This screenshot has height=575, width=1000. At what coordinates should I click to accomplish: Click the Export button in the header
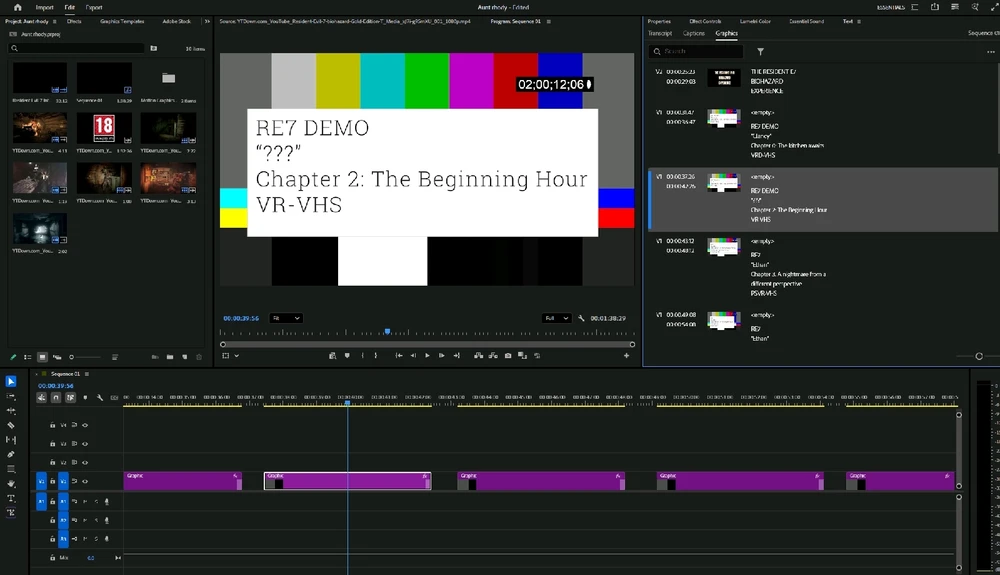(x=93, y=7)
